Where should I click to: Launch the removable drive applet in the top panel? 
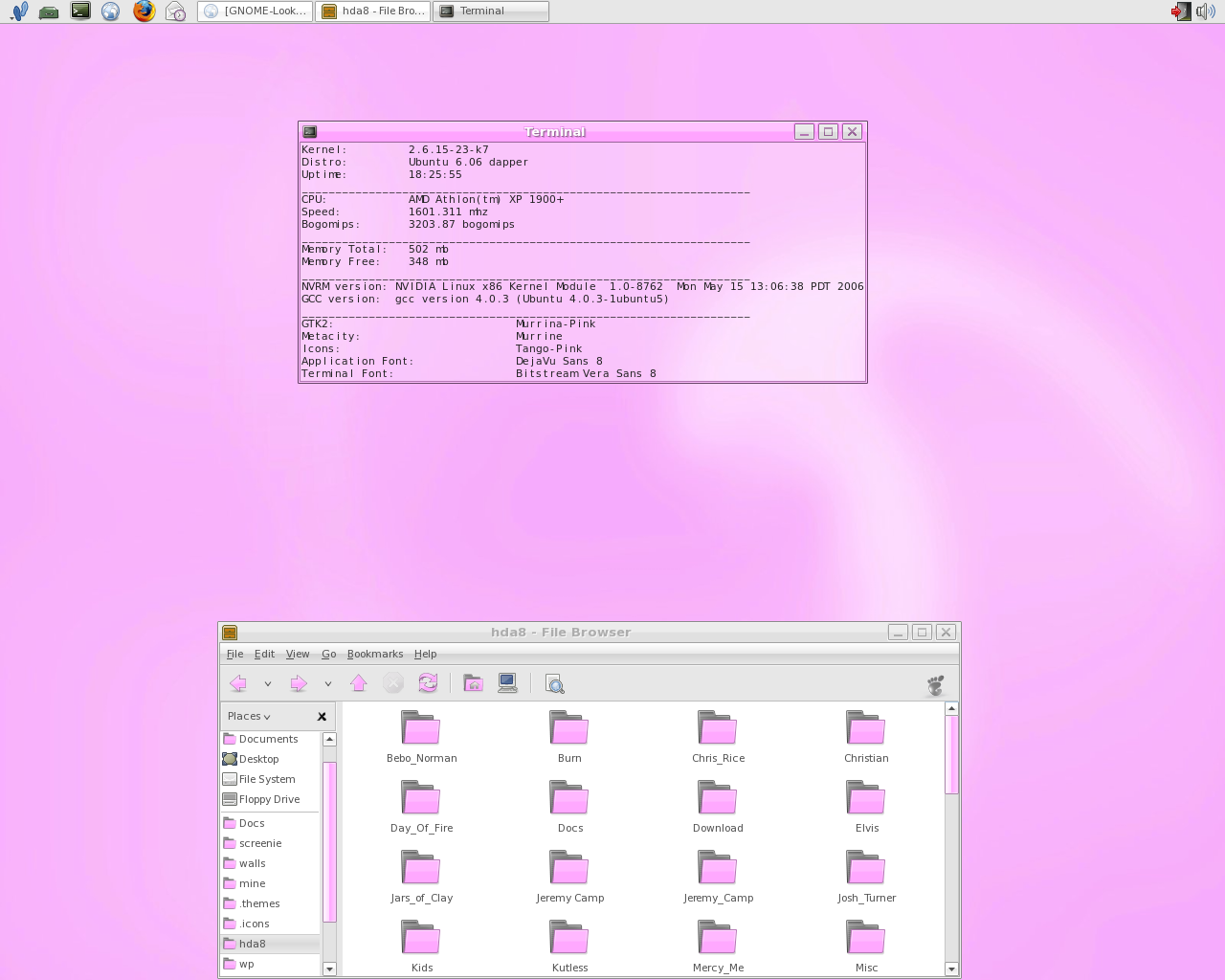click(x=49, y=11)
